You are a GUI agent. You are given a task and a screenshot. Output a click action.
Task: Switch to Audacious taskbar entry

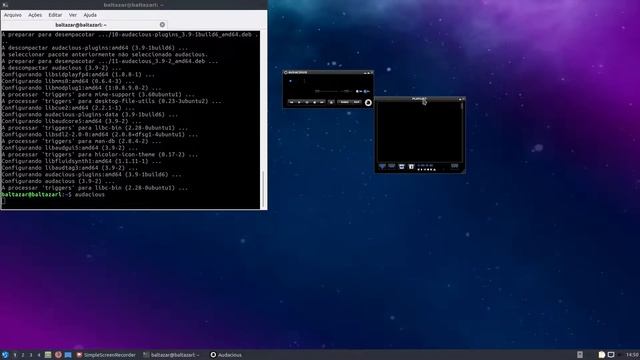tap(226, 355)
